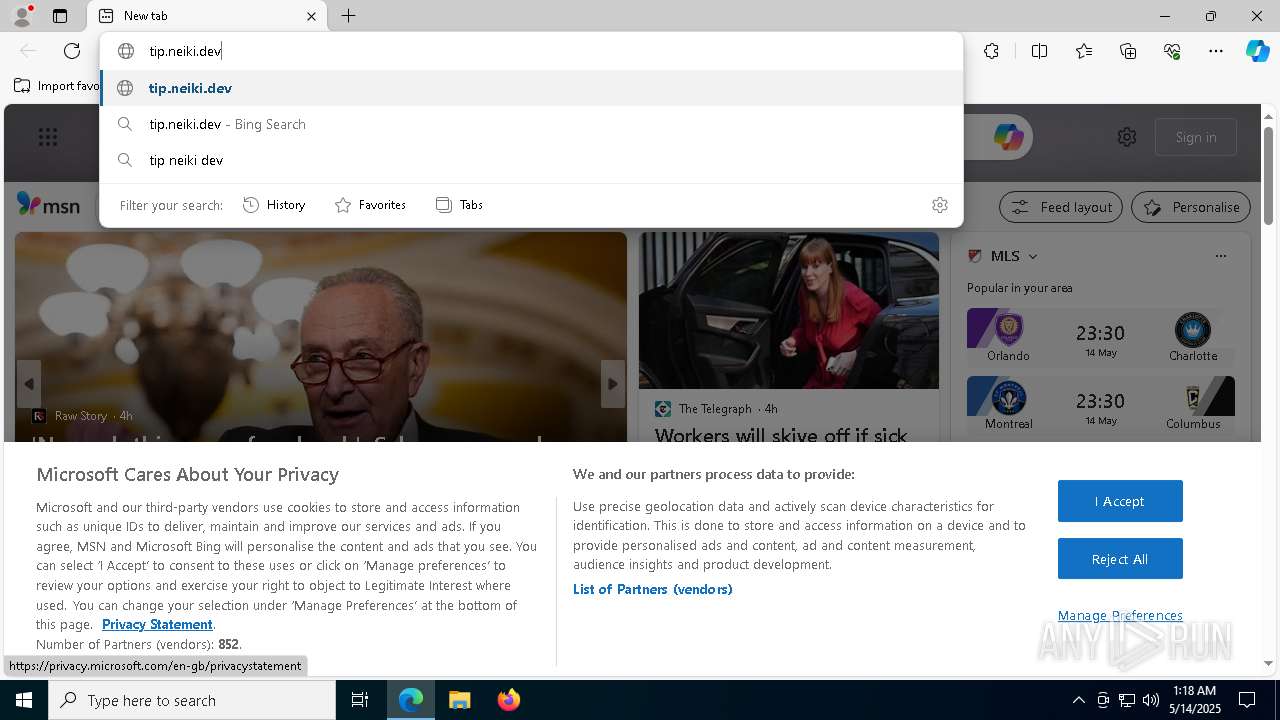
Task: Select the New tab tab
Action: 208,16
